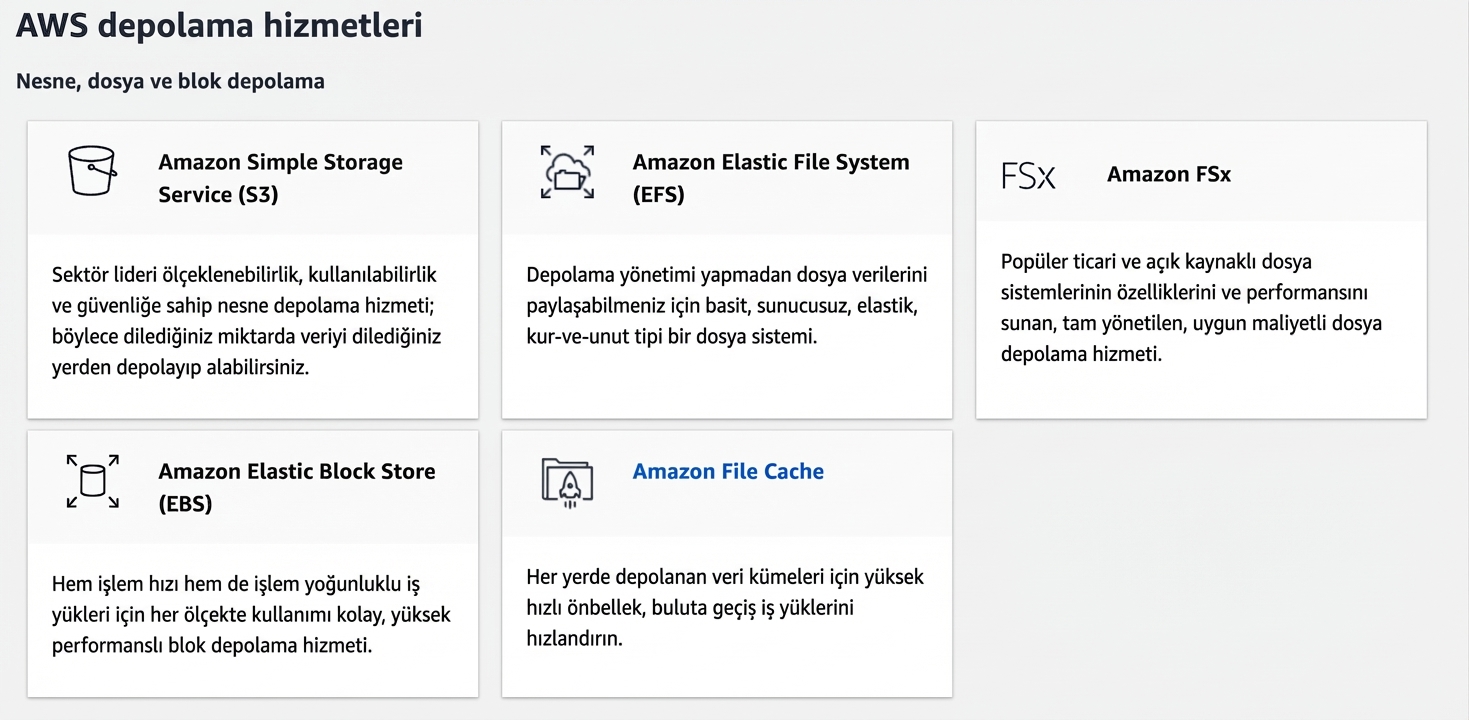Click the Amazon Elastic File System (EFS) title
This screenshot has width=1469, height=720.
click(771, 177)
